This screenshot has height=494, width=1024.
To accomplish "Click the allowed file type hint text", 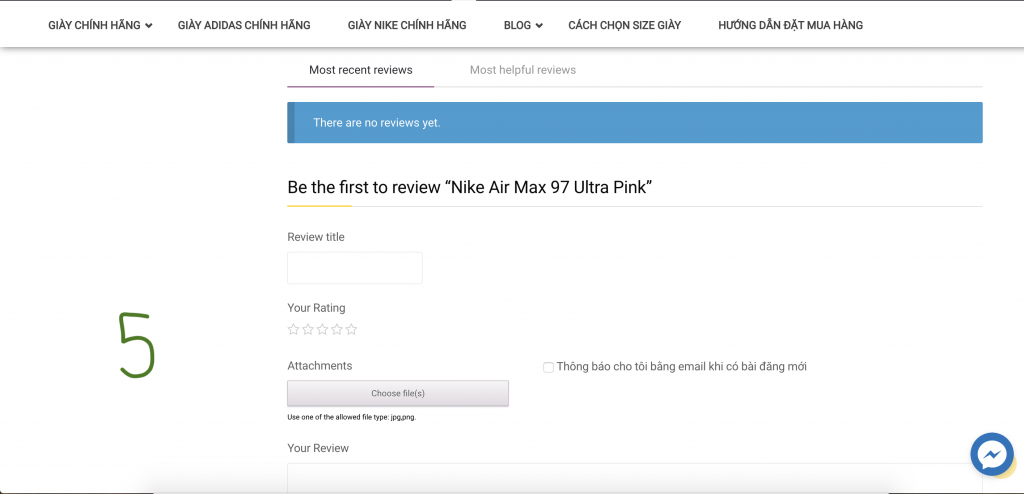I will [351, 417].
